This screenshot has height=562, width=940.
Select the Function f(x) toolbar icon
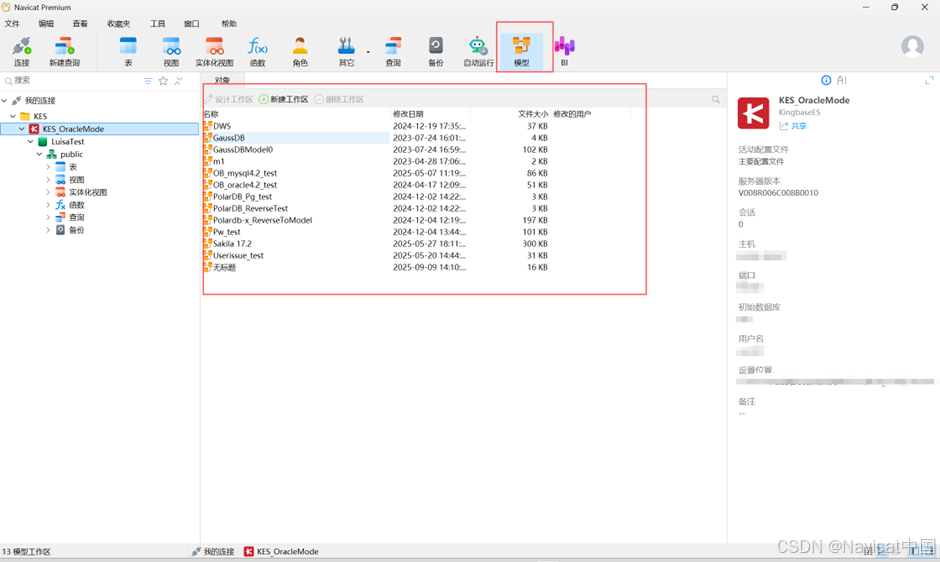(257, 52)
